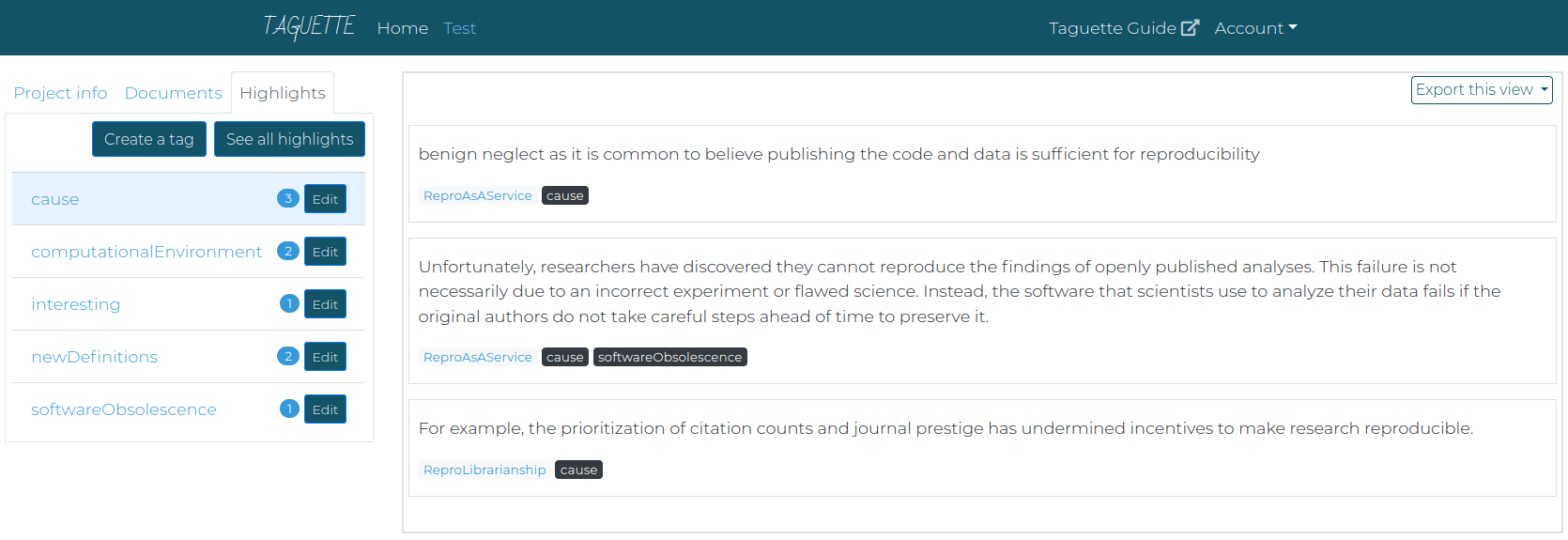Screen dimensions: 1568x540
Task: Select the Highlights tab
Action: pyautogui.click(x=283, y=93)
